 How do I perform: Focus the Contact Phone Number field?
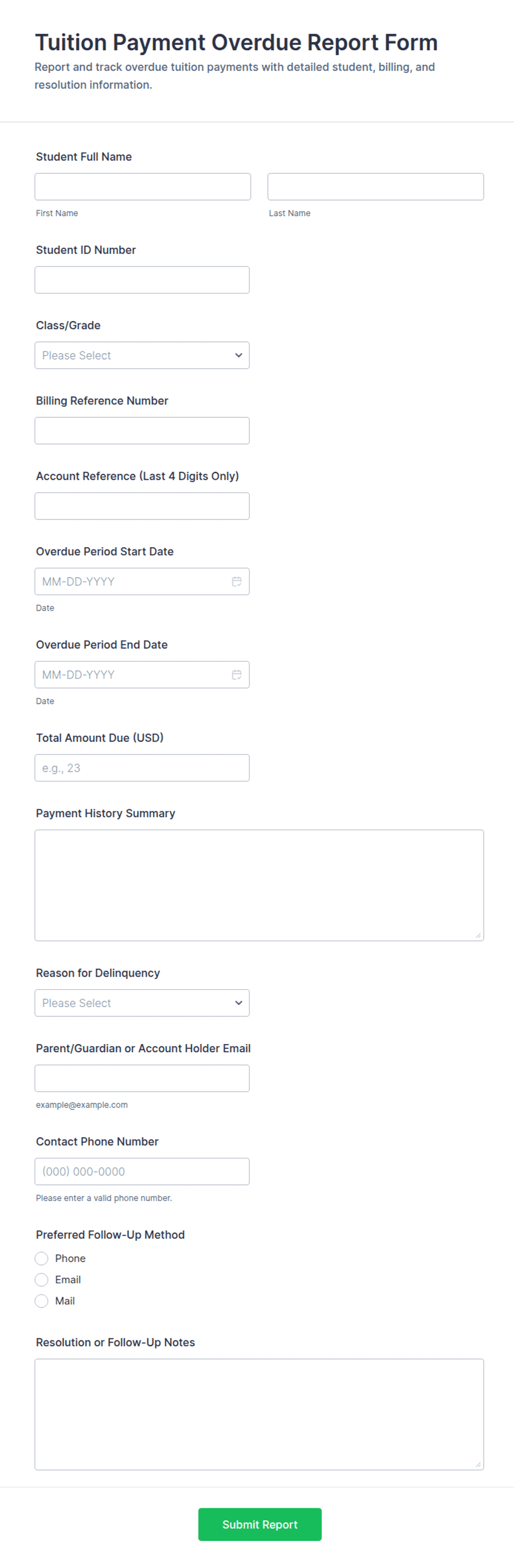pos(142,1172)
